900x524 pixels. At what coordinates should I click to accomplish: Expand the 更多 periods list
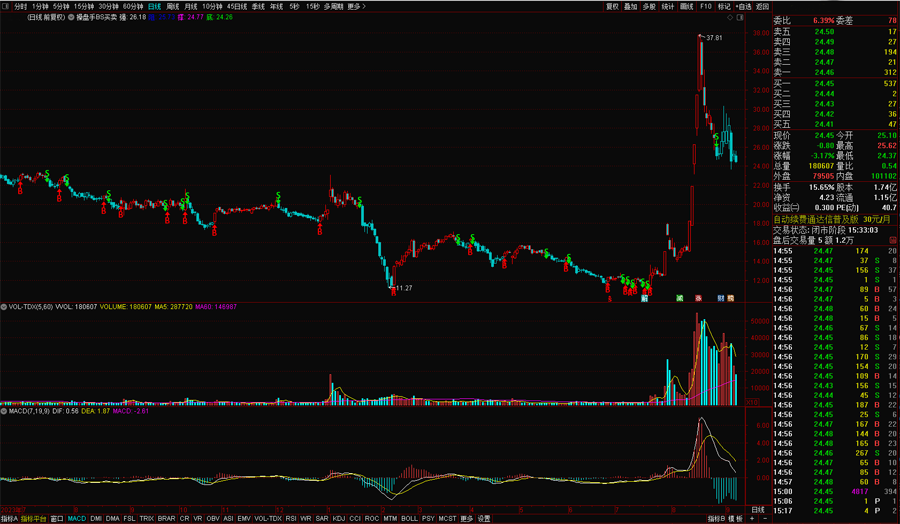click(x=355, y=6)
